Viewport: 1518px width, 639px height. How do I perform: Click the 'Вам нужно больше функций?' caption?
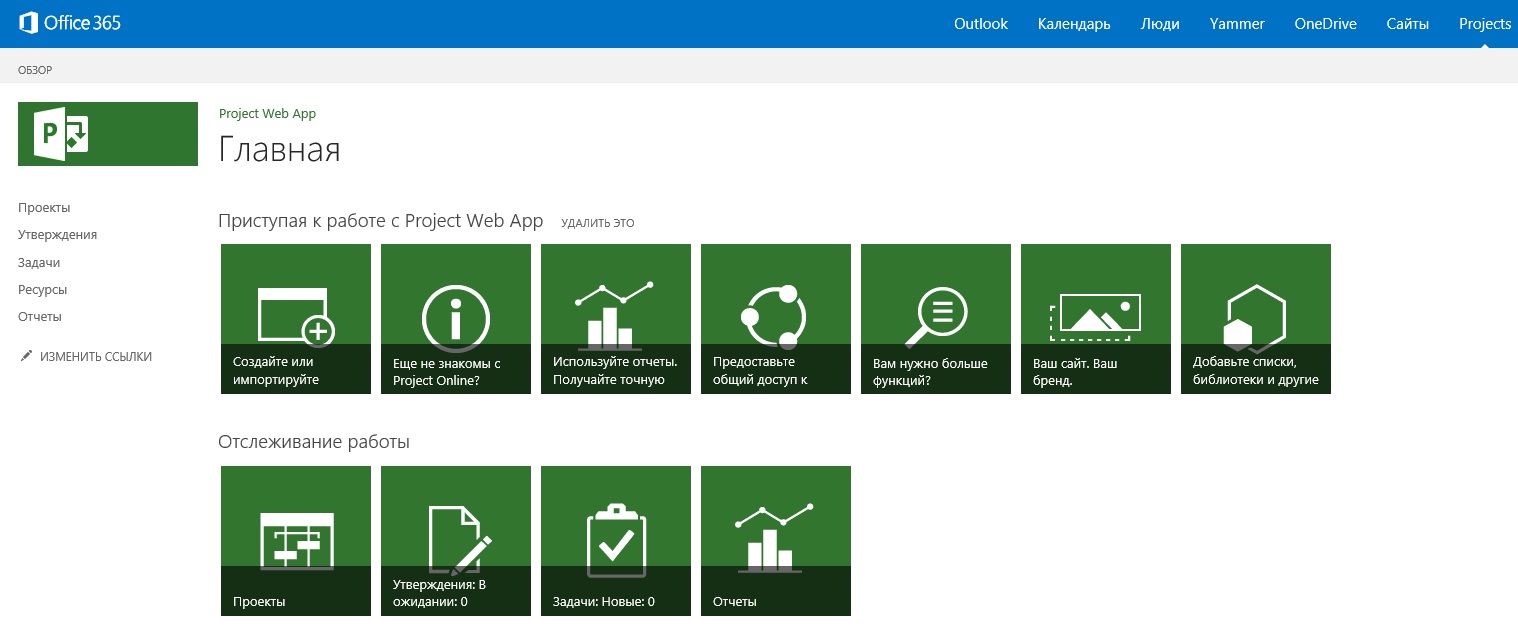[930, 372]
